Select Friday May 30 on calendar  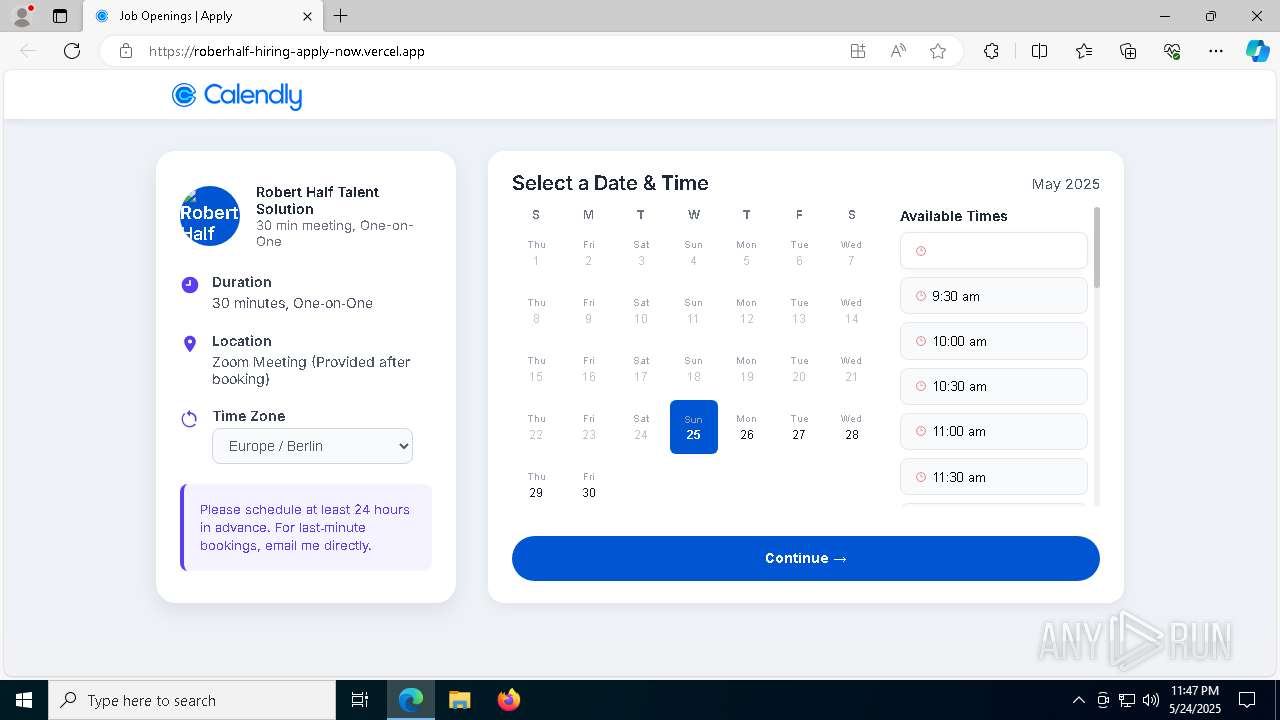coord(589,485)
